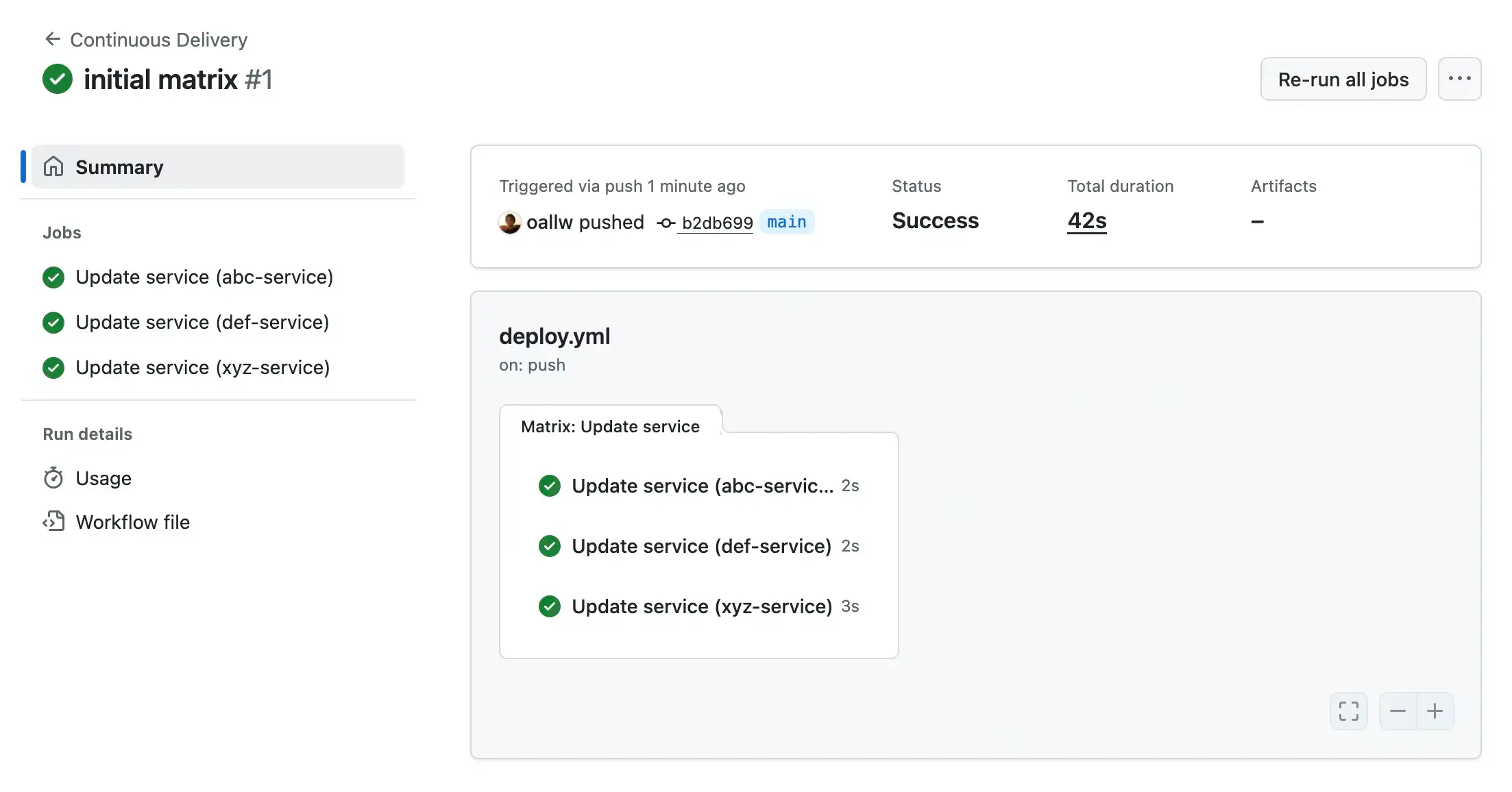The height and width of the screenshot is (792, 1512).
Task: Click the fullscreen graph icon
Action: pos(1348,711)
